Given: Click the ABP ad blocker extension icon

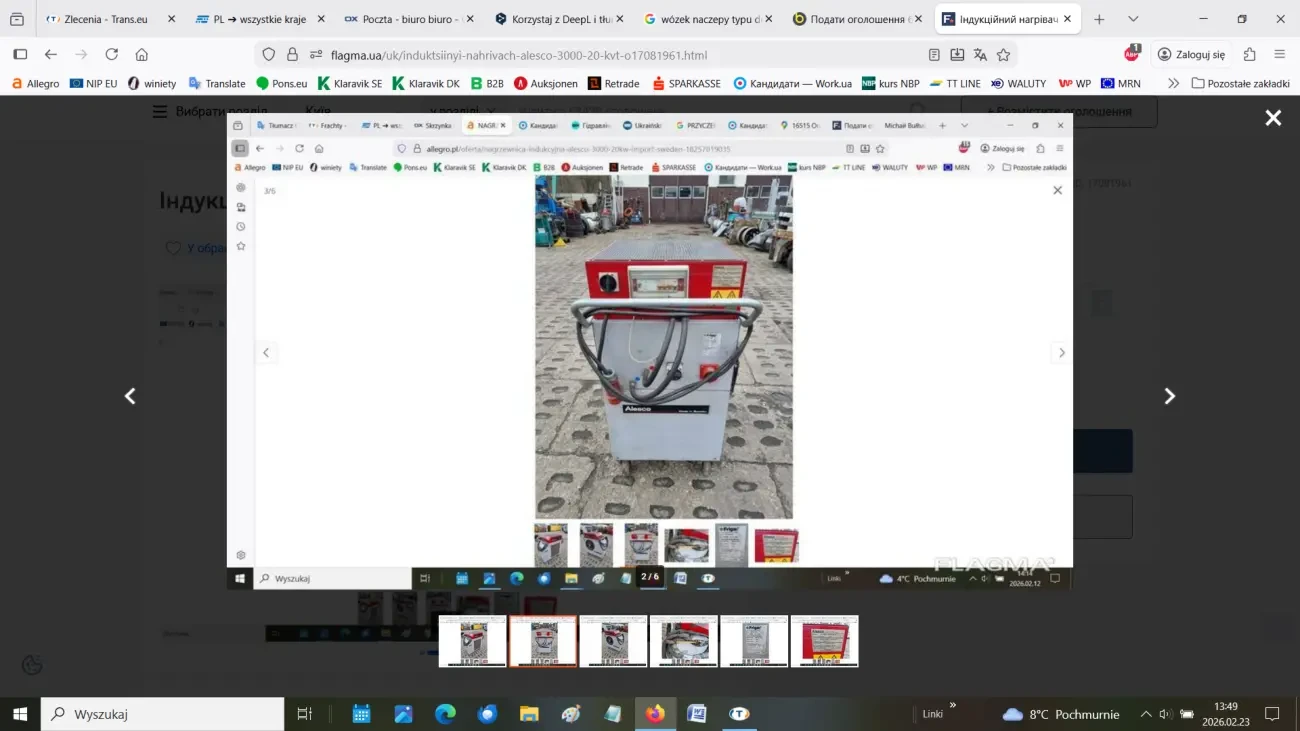Looking at the screenshot, I should [x=1131, y=54].
